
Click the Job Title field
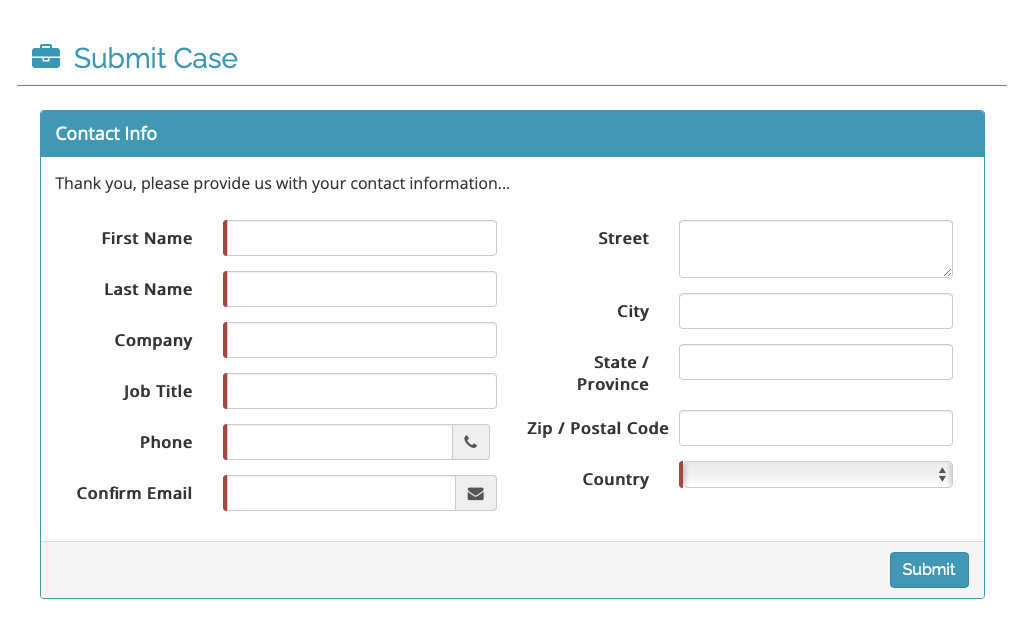pyautogui.click(x=361, y=391)
